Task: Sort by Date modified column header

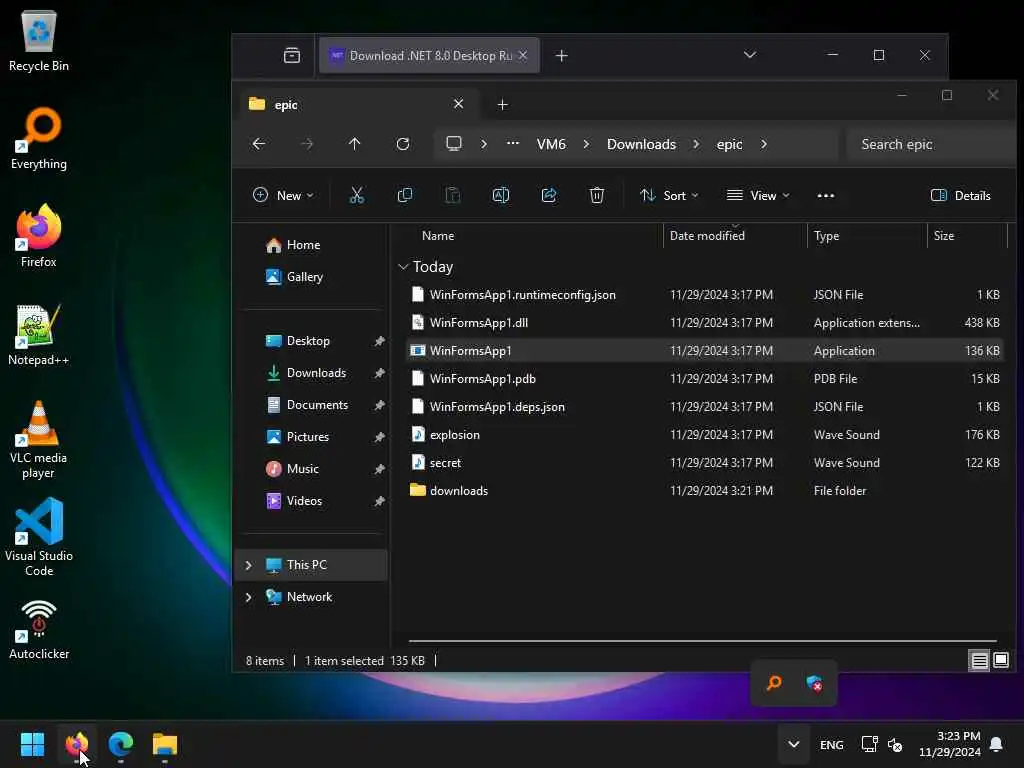Action: click(707, 236)
